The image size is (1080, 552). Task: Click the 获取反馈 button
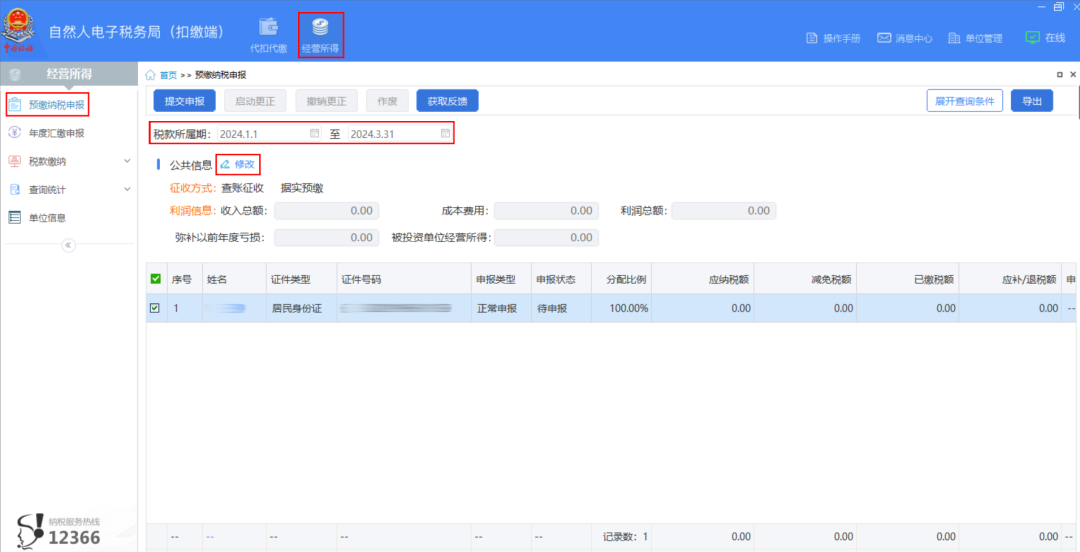[x=448, y=101]
